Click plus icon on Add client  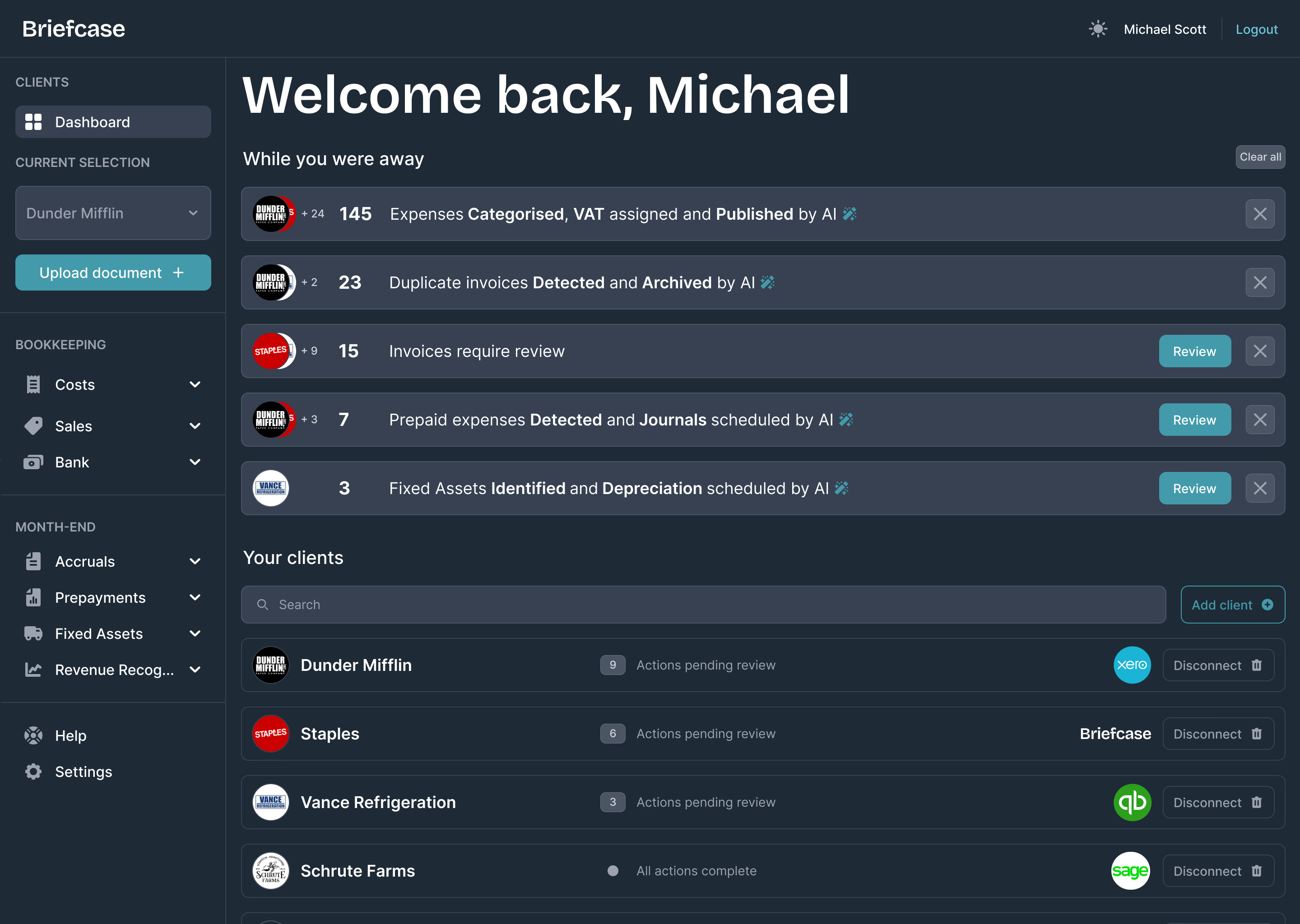pyautogui.click(x=1267, y=605)
